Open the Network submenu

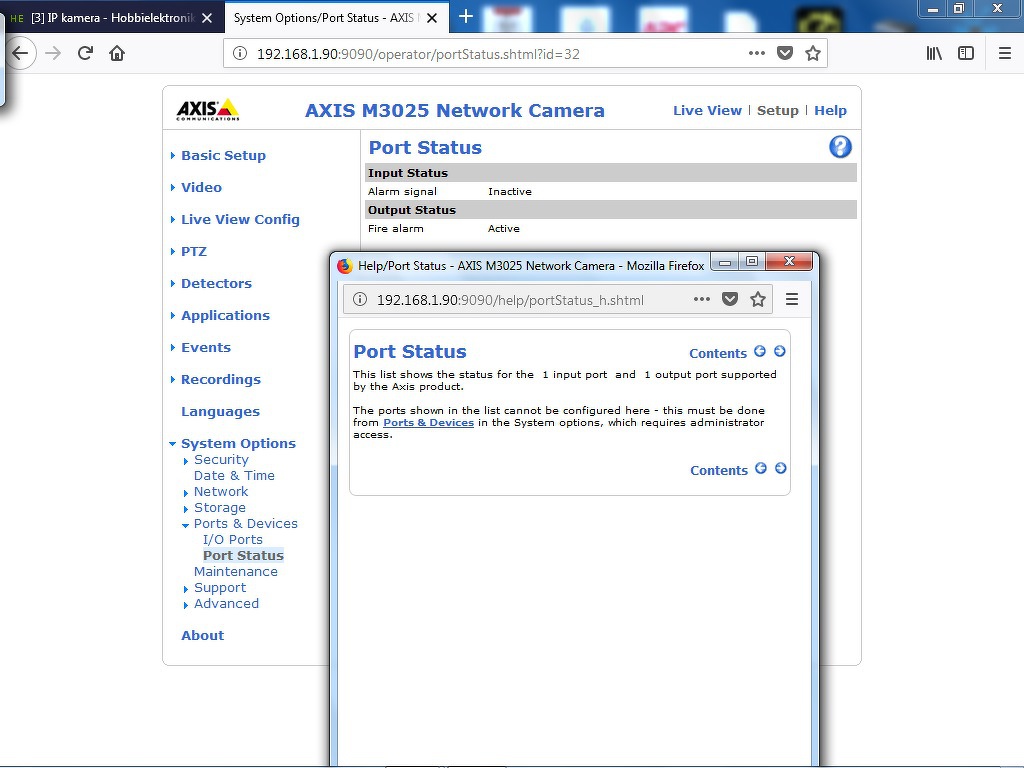pyautogui.click(x=221, y=492)
